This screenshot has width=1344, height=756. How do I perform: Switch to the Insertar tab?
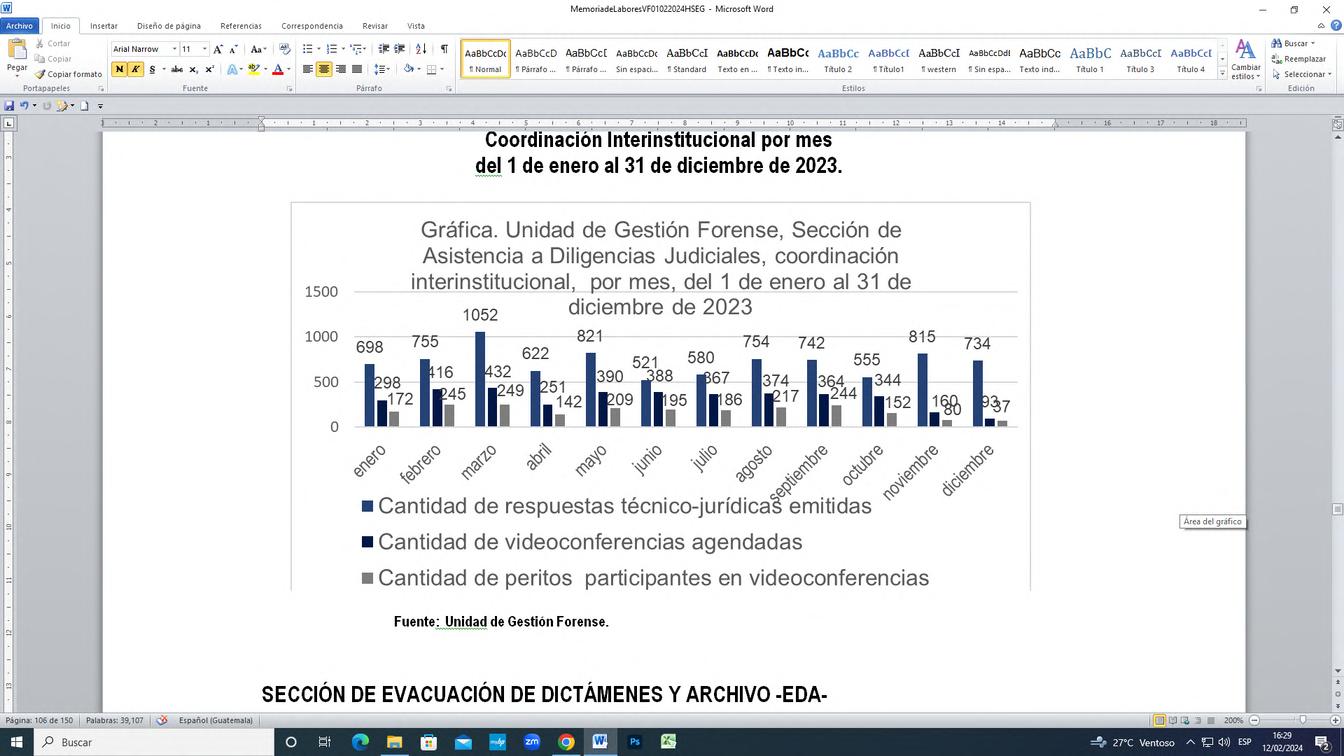point(104,26)
